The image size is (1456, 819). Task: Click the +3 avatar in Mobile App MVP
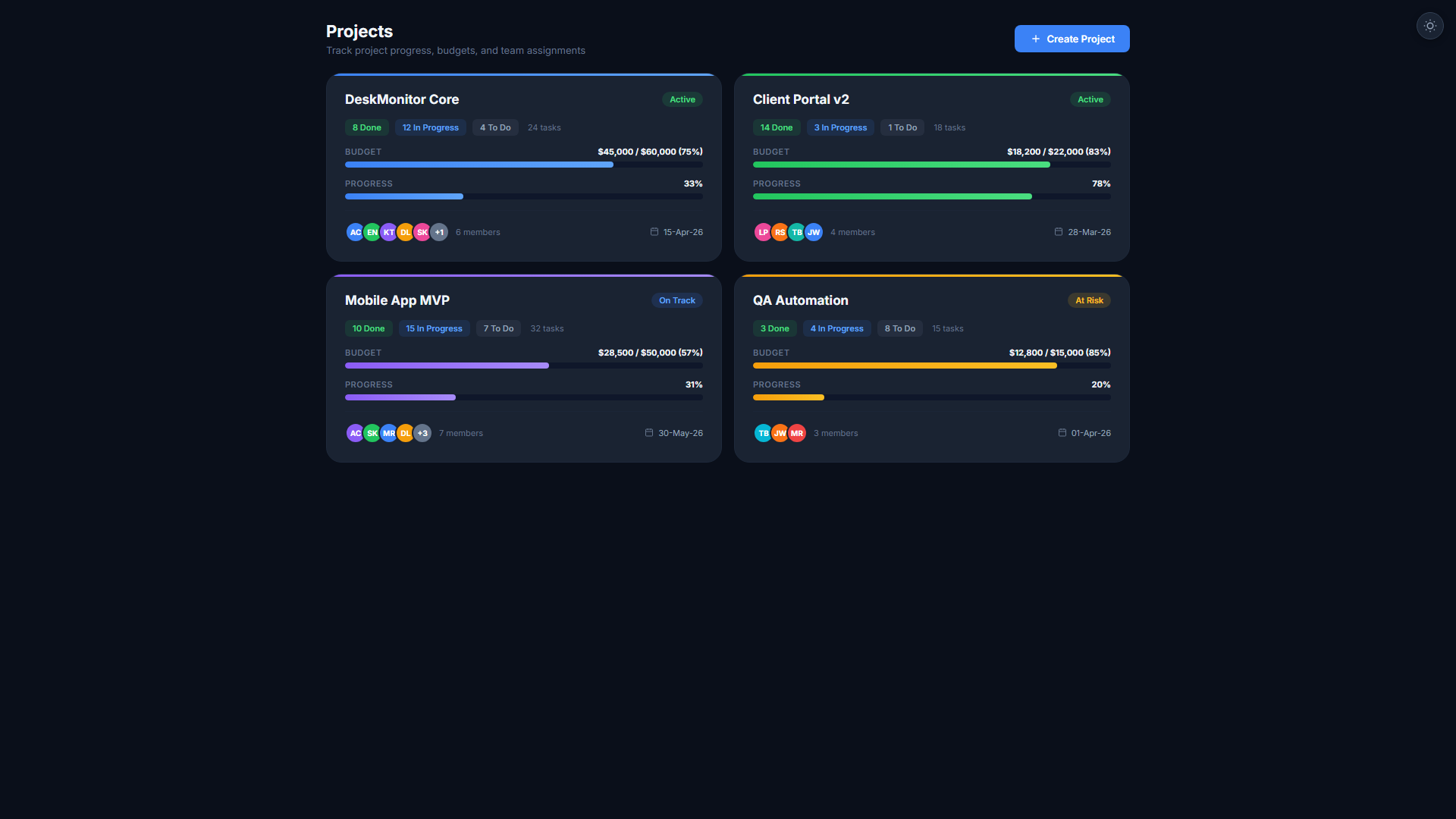(422, 433)
